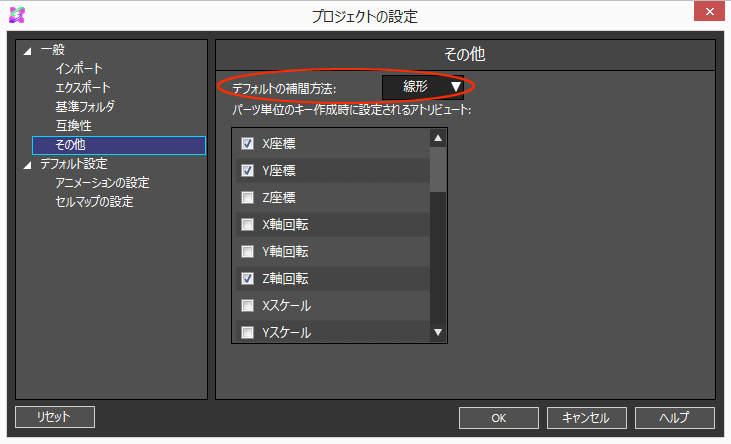Collapse the デフォルト設定 tree section
731x444 pixels.
pos(28,165)
